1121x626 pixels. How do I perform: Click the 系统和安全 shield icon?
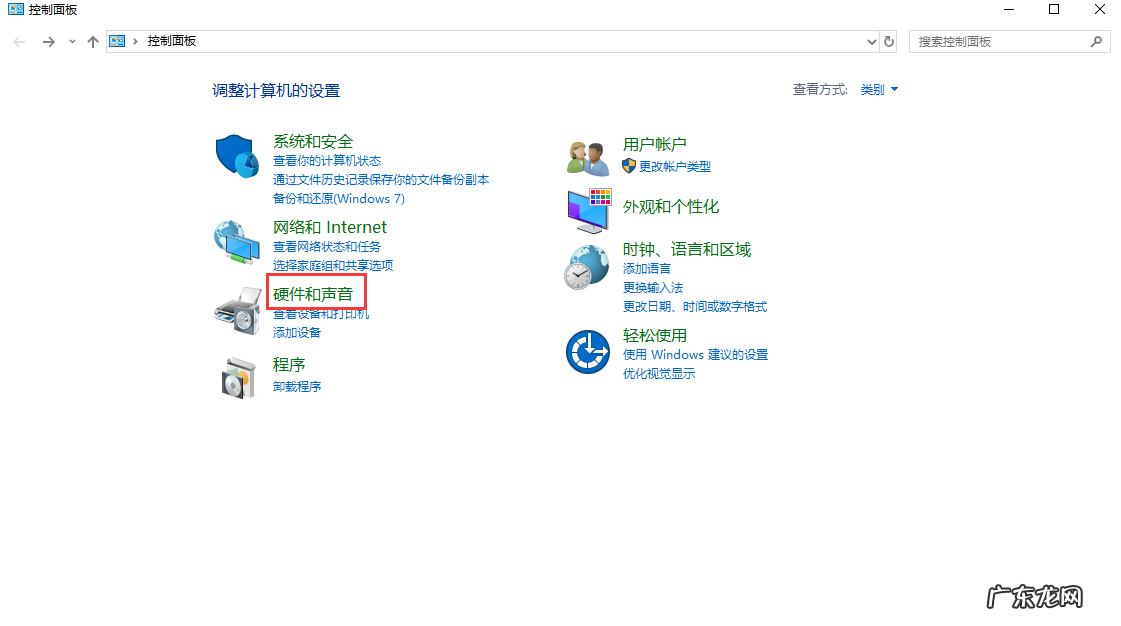237,155
